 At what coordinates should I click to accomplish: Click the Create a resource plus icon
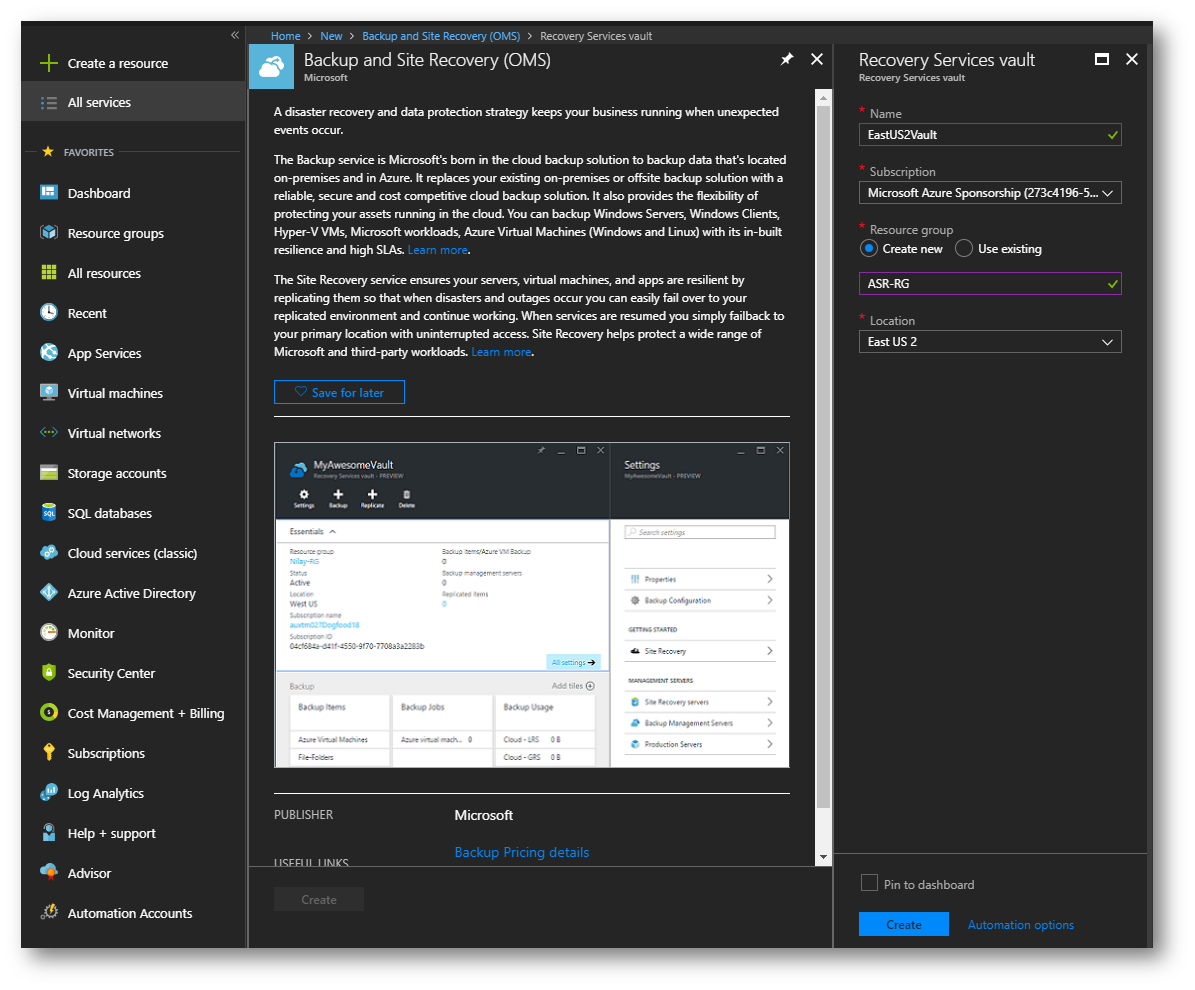click(49, 63)
